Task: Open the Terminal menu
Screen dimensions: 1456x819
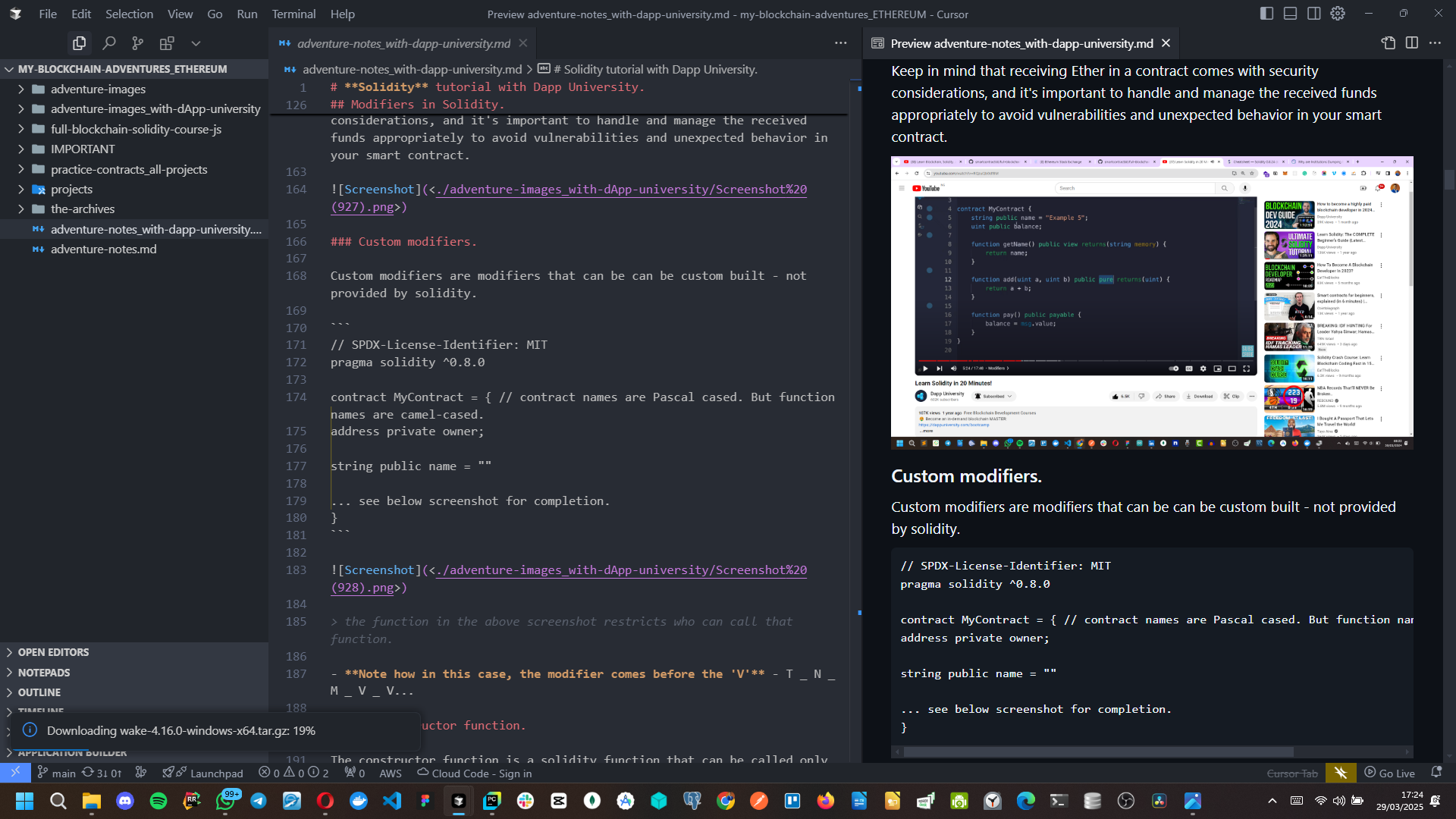Action: click(x=293, y=14)
